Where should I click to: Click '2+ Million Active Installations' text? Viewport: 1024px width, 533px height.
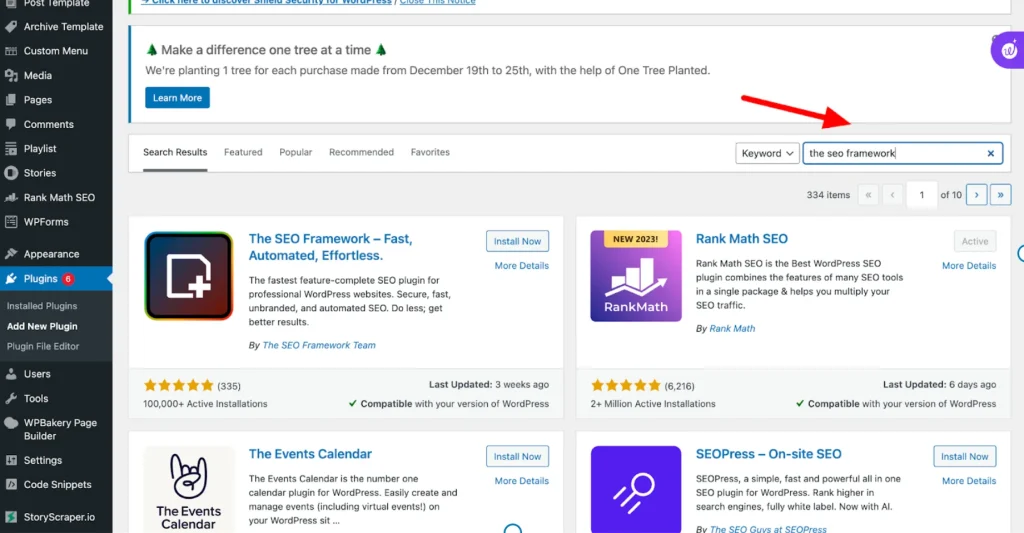pyautogui.click(x=652, y=404)
